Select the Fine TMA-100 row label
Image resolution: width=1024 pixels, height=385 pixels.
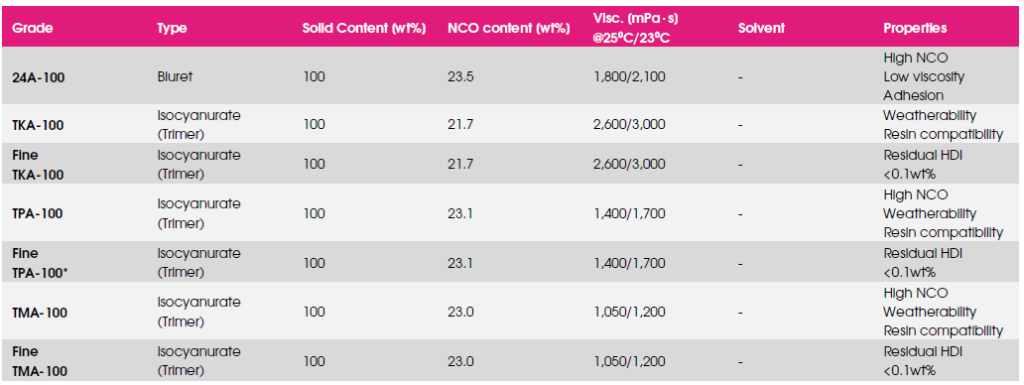click(x=40, y=362)
